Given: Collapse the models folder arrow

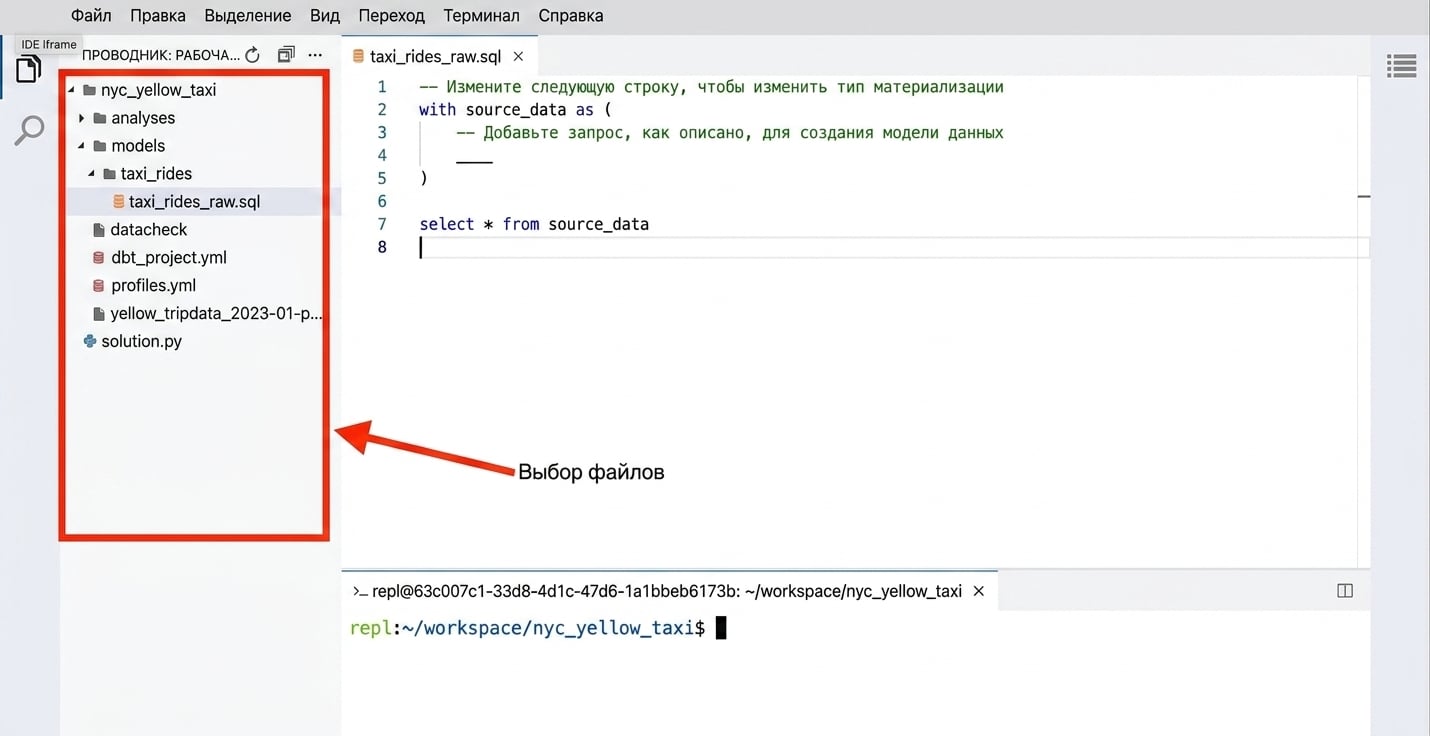Looking at the screenshot, I should tap(82, 146).
